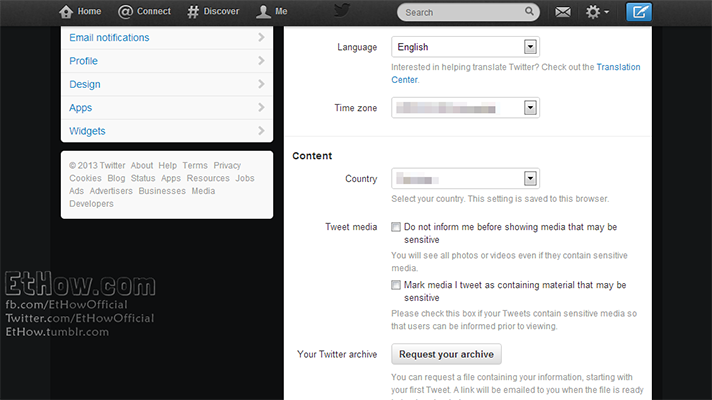The width and height of the screenshot is (712, 400).
Task: Click the 'Tweet media' label
Action: [351, 227]
